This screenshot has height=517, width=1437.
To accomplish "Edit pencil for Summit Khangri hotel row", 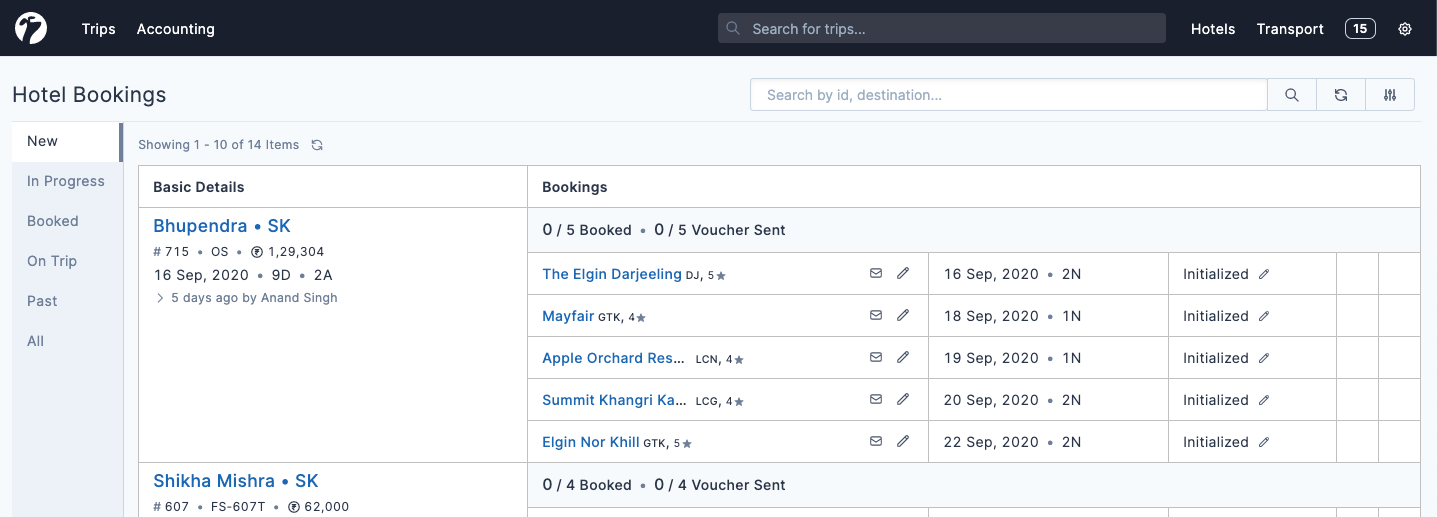I will (x=903, y=400).
